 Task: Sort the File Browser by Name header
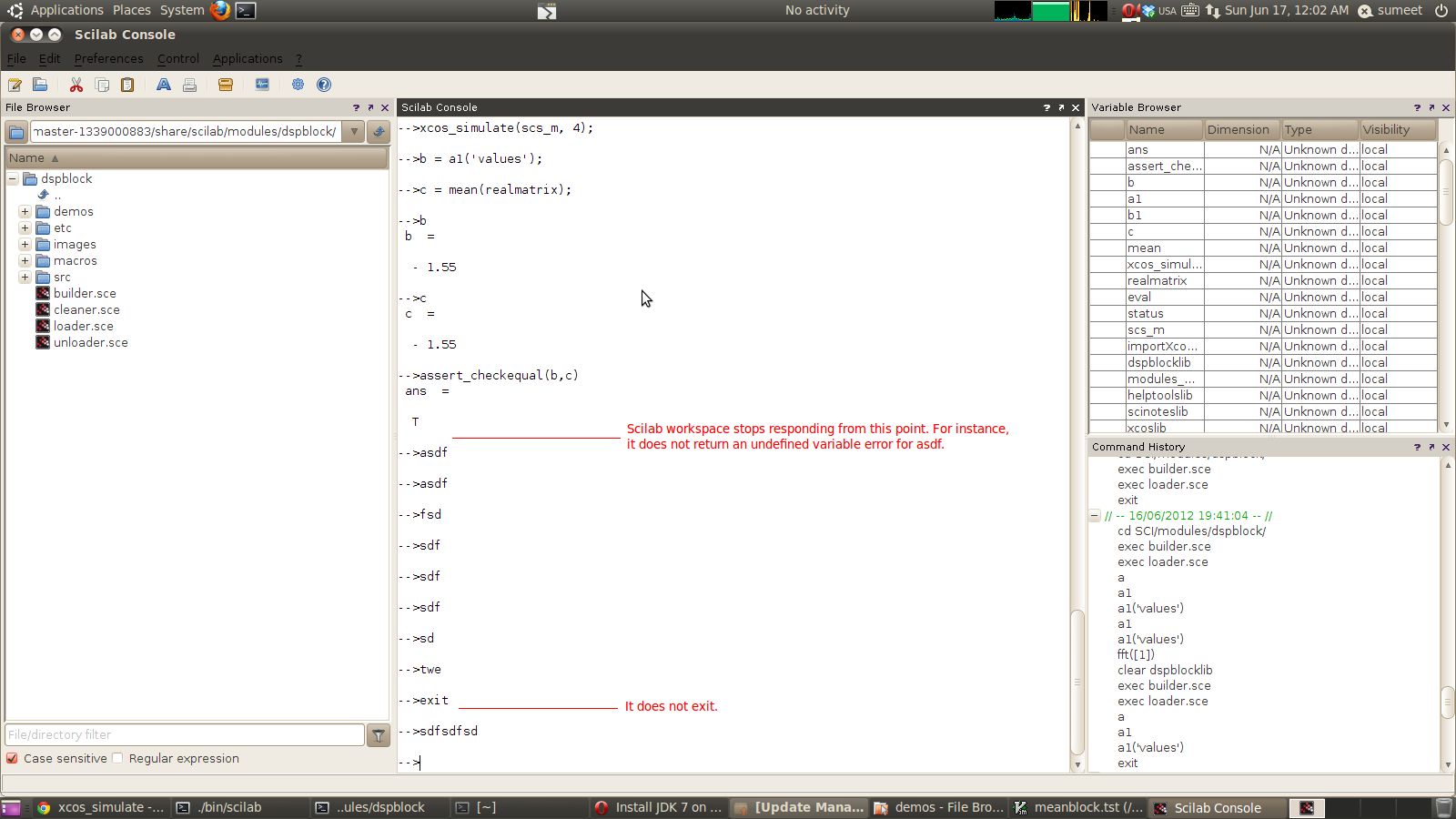click(197, 158)
